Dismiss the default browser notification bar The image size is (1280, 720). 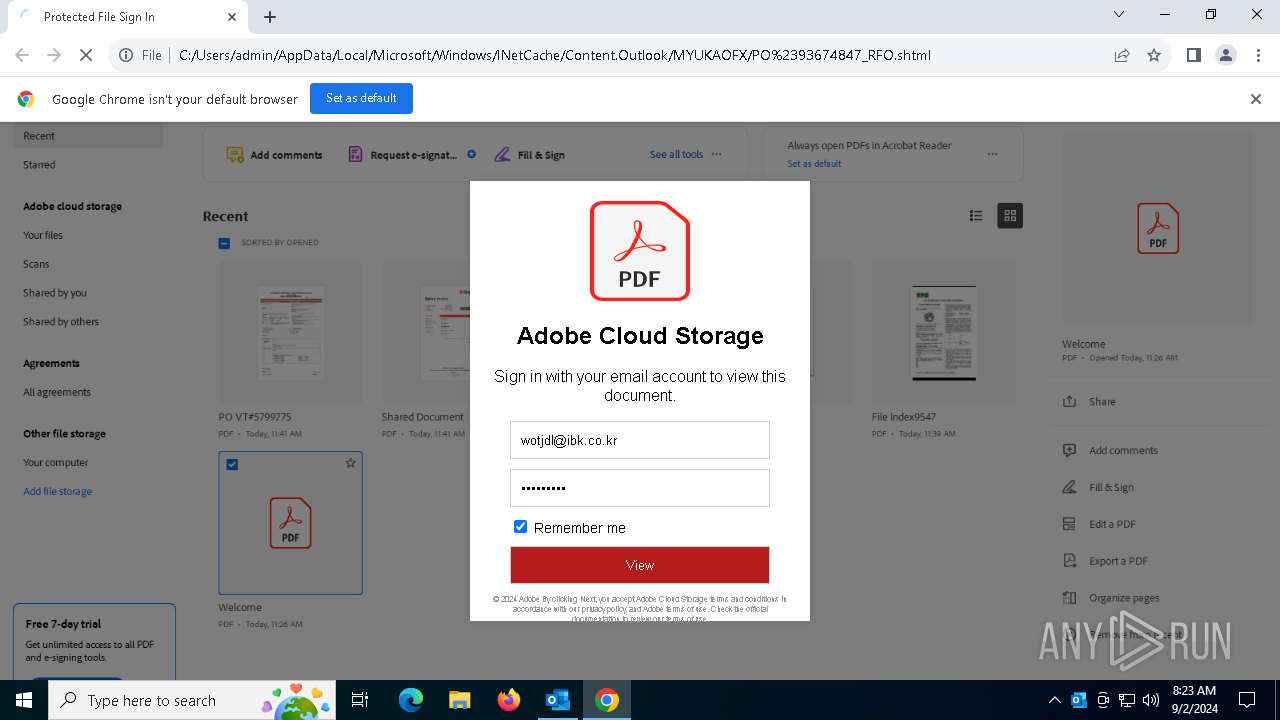point(1256,99)
